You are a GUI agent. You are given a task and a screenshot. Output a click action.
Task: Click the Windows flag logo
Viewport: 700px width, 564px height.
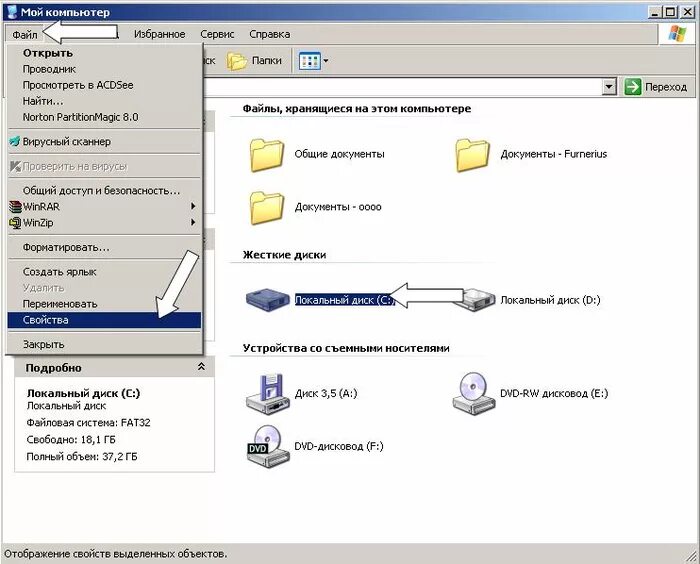coord(677,34)
